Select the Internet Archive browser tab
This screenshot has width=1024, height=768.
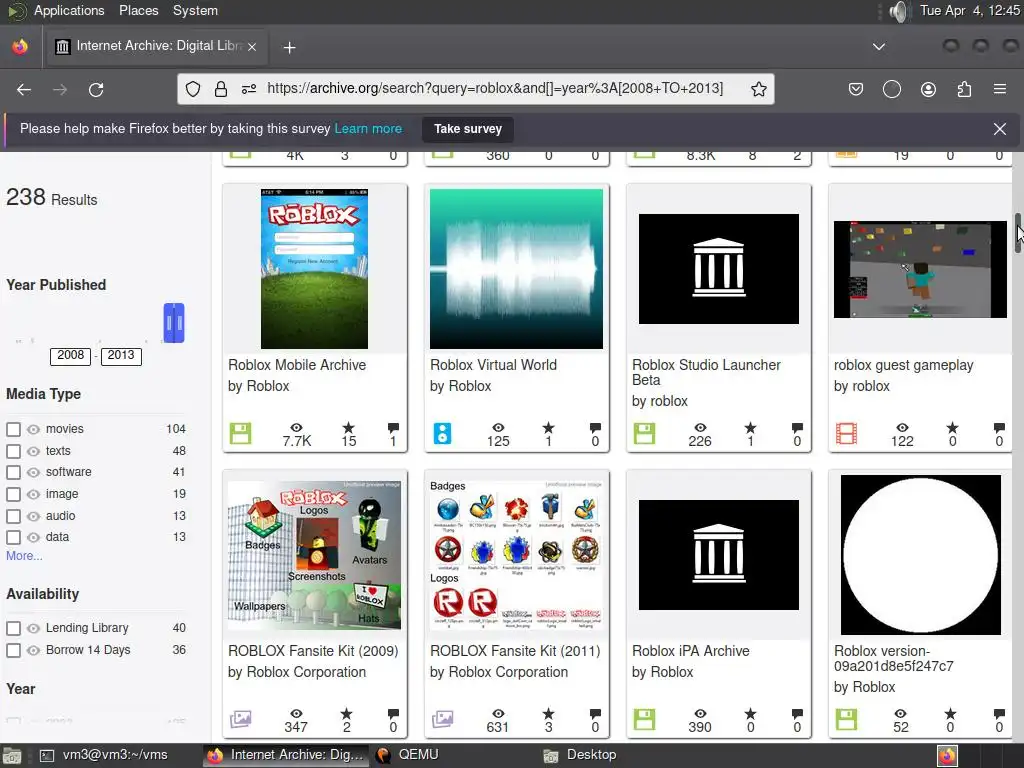tap(155, 46)
